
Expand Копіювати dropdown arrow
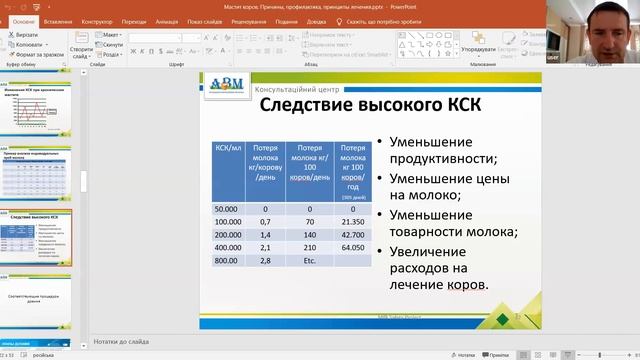click(47, 44)
